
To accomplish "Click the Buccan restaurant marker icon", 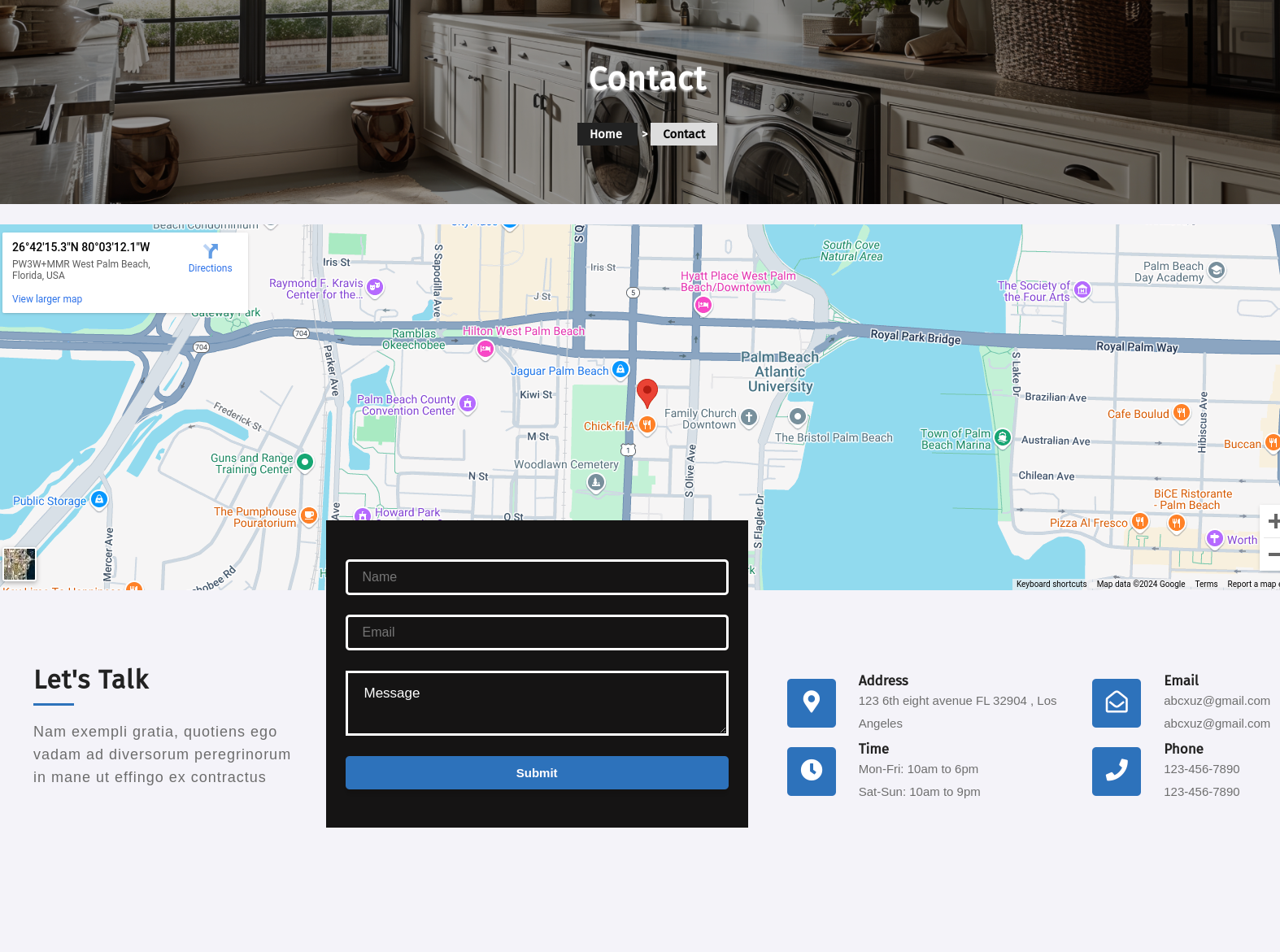I will point(1273,443).
